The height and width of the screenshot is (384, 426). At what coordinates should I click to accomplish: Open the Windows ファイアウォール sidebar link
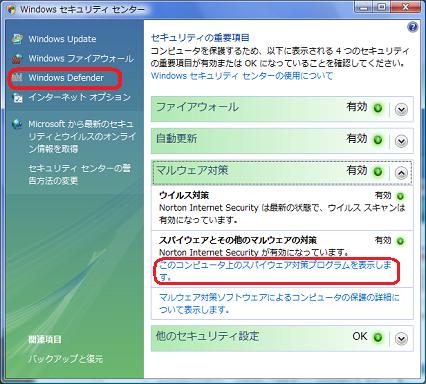pos(81,59)
